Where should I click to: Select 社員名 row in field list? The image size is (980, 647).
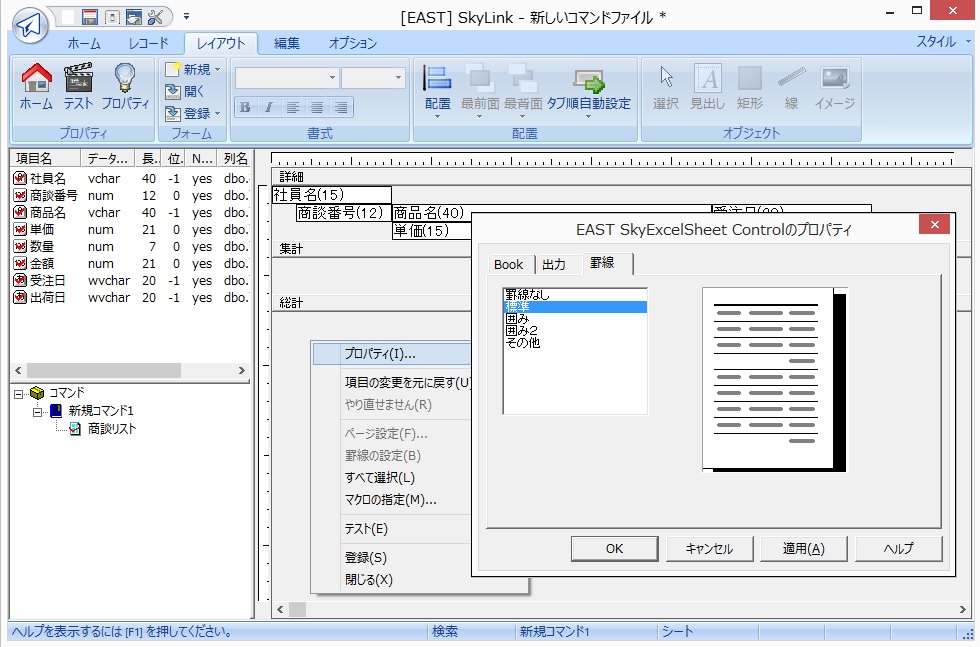[x=131, y=179]
